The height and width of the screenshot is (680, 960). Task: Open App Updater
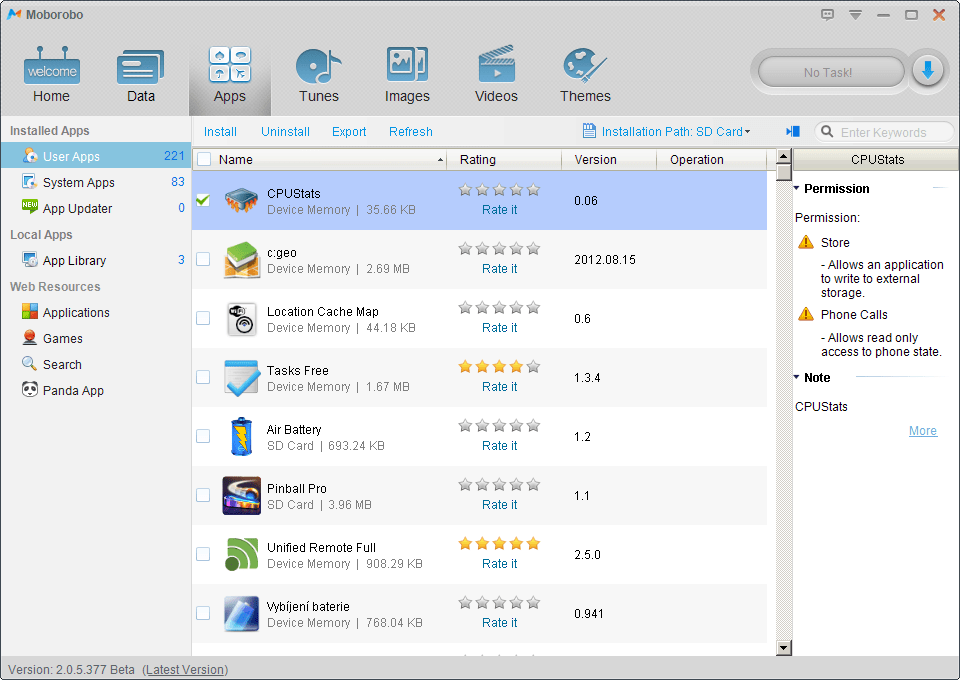point(96,208)
